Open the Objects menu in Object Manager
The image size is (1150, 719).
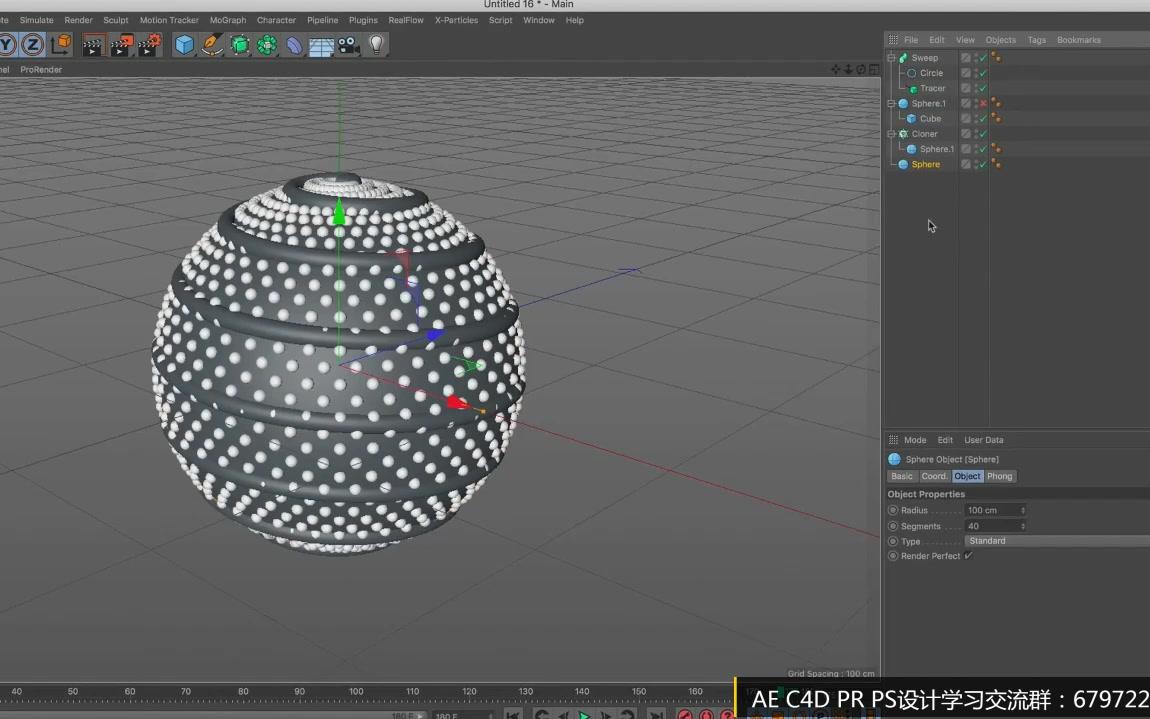1000,40
